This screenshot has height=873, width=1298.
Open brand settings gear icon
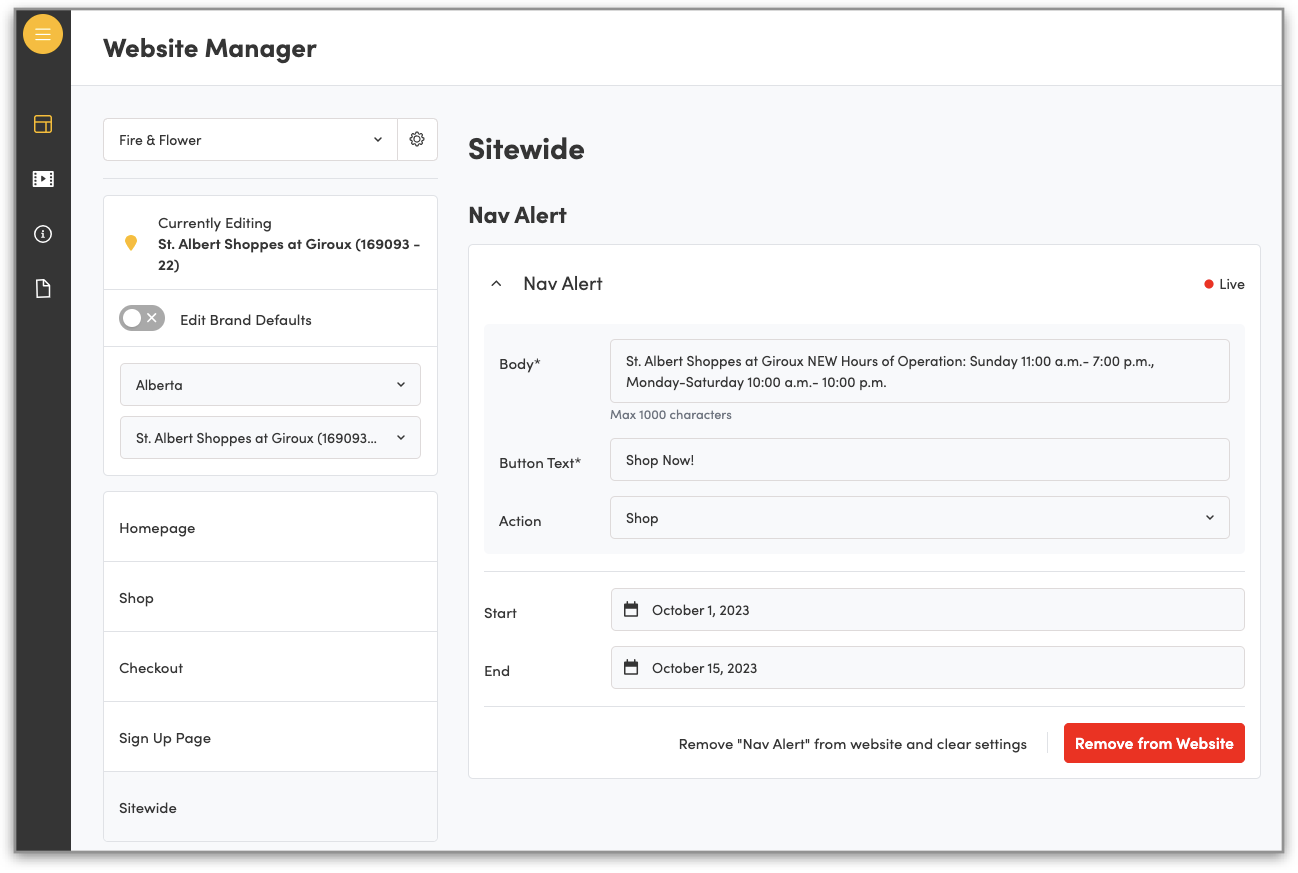pos(417,140)
